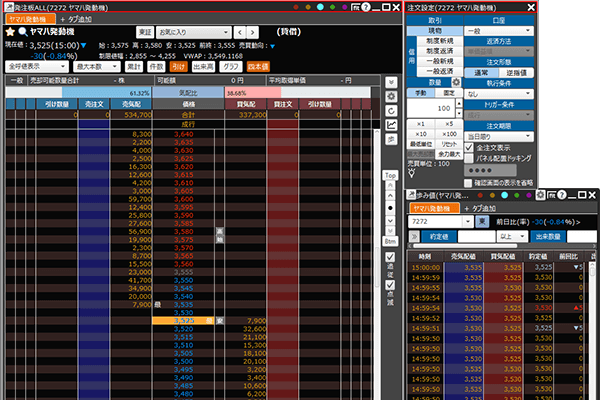
Task: Toggle 追従 checkbox on order board
Action: click(390, 257)
